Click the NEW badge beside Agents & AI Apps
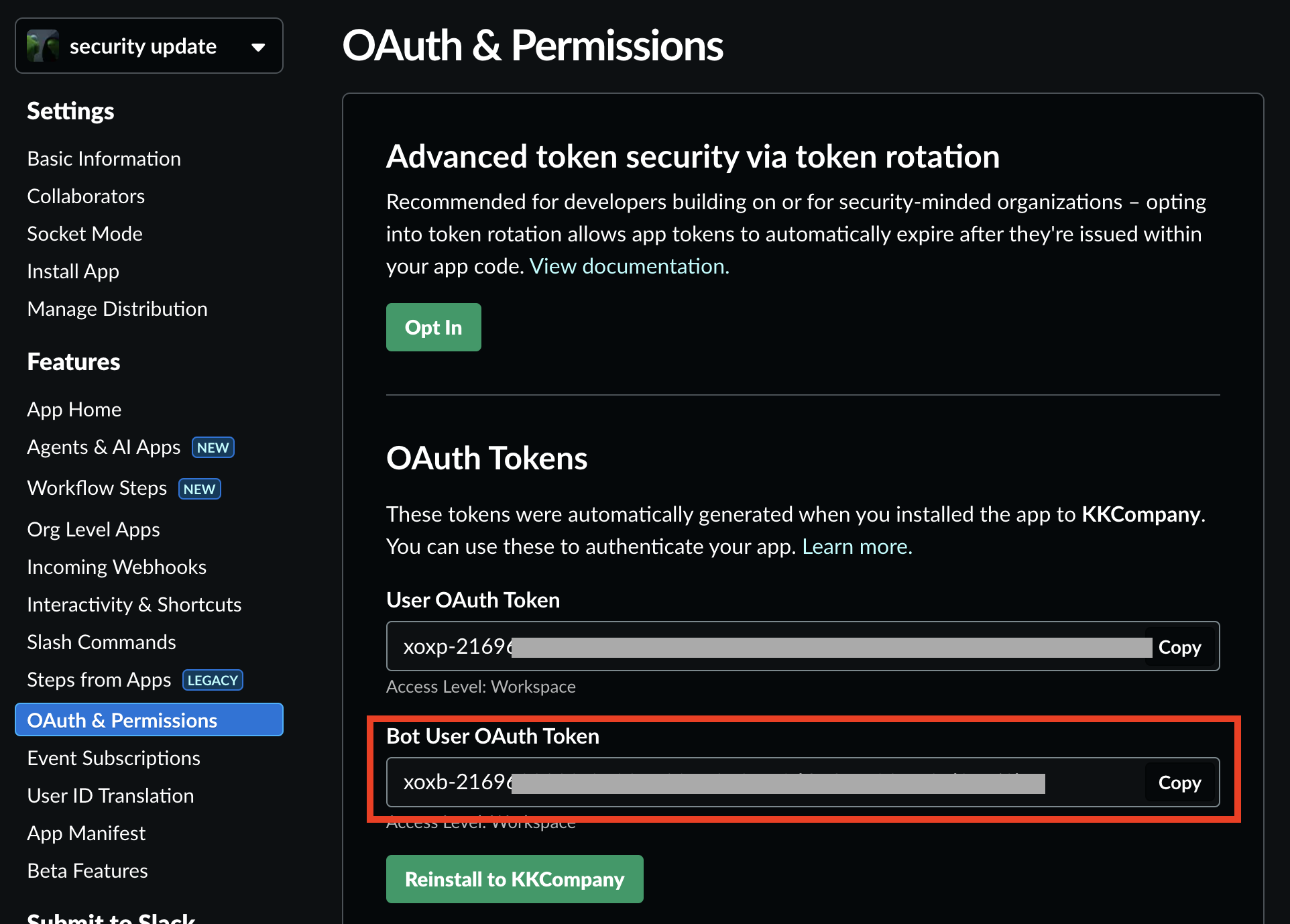Viewport: 1290px width, 924px height. (x=213, y=447)
